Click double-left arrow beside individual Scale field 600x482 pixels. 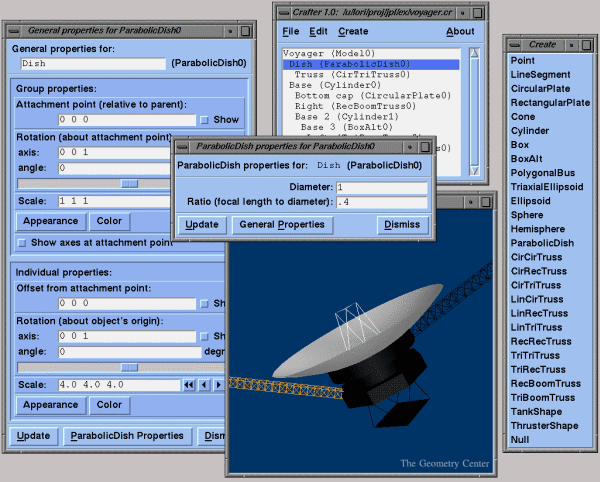coord(188,385)
